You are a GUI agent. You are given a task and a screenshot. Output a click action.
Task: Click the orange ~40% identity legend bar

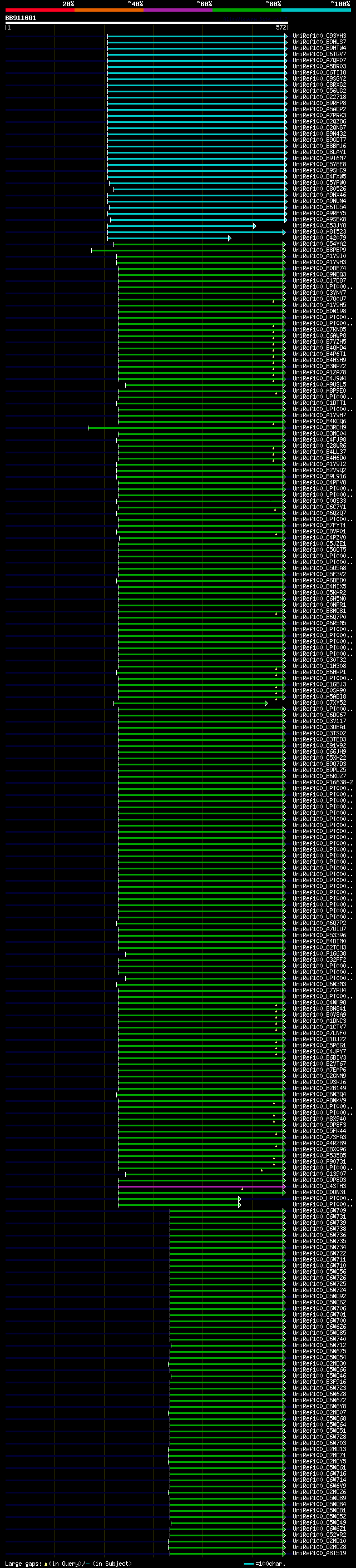(x=109, y=10)
